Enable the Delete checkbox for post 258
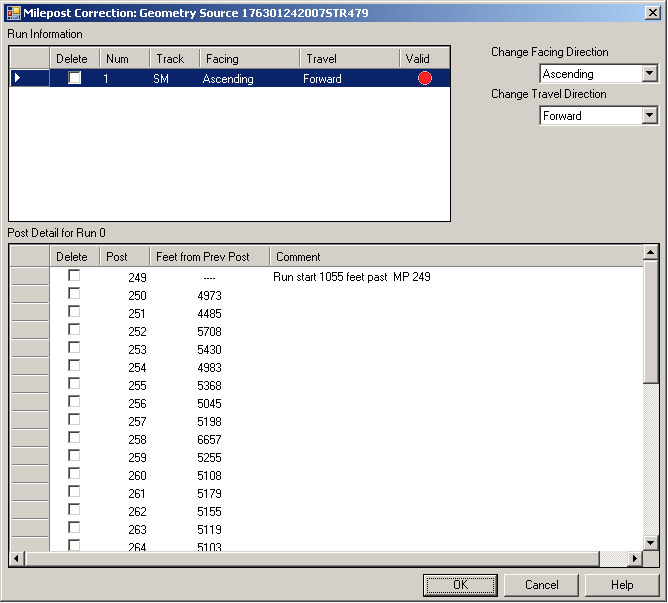 click(74, 438)
